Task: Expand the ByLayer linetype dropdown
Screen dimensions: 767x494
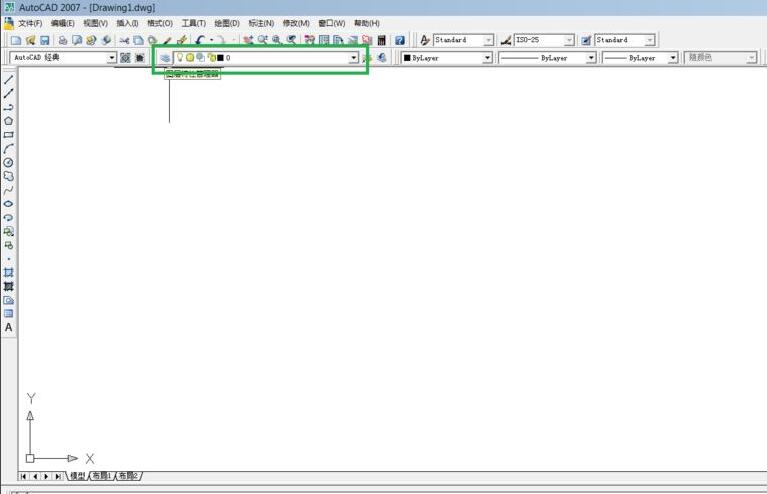Action: 591,58
